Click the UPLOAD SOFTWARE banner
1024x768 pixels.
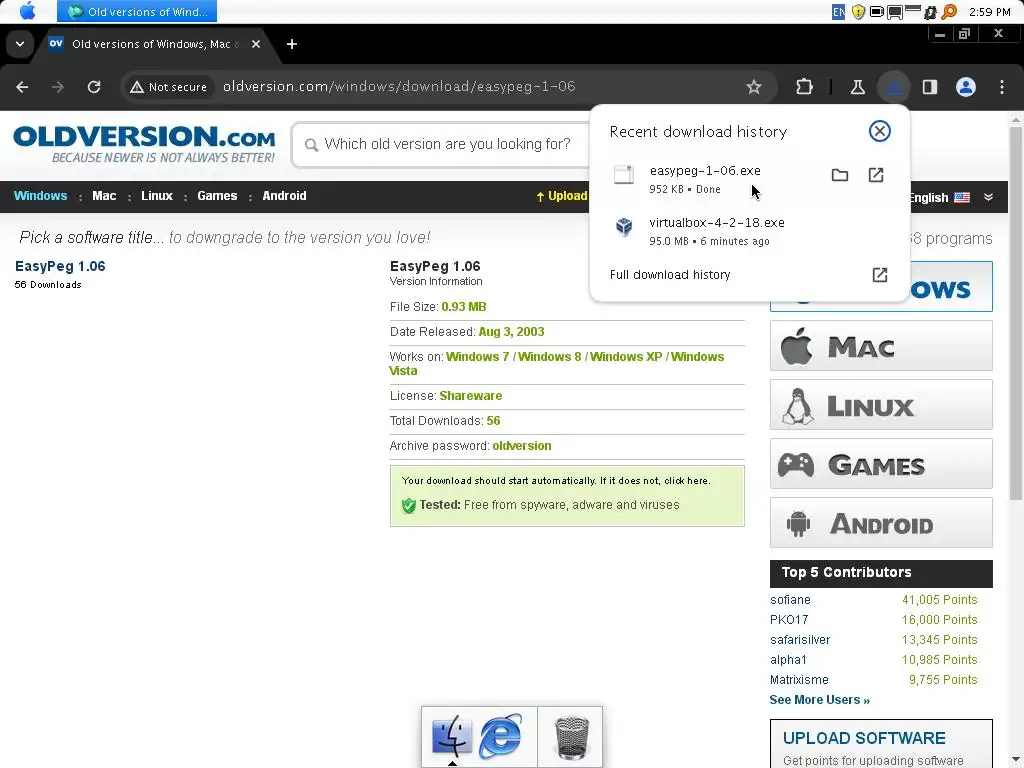coord(881,744)
